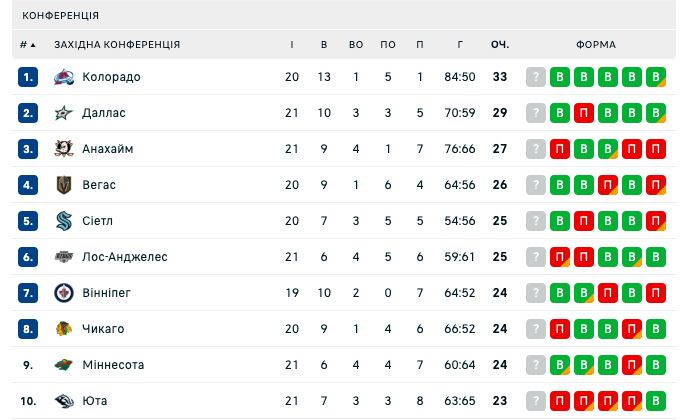Image resolution: width=688 pixels, height=420 pixels.
Task: Click the Winnipeg Jets team logo
Action: pyautogui.click(x=64, y=293)
